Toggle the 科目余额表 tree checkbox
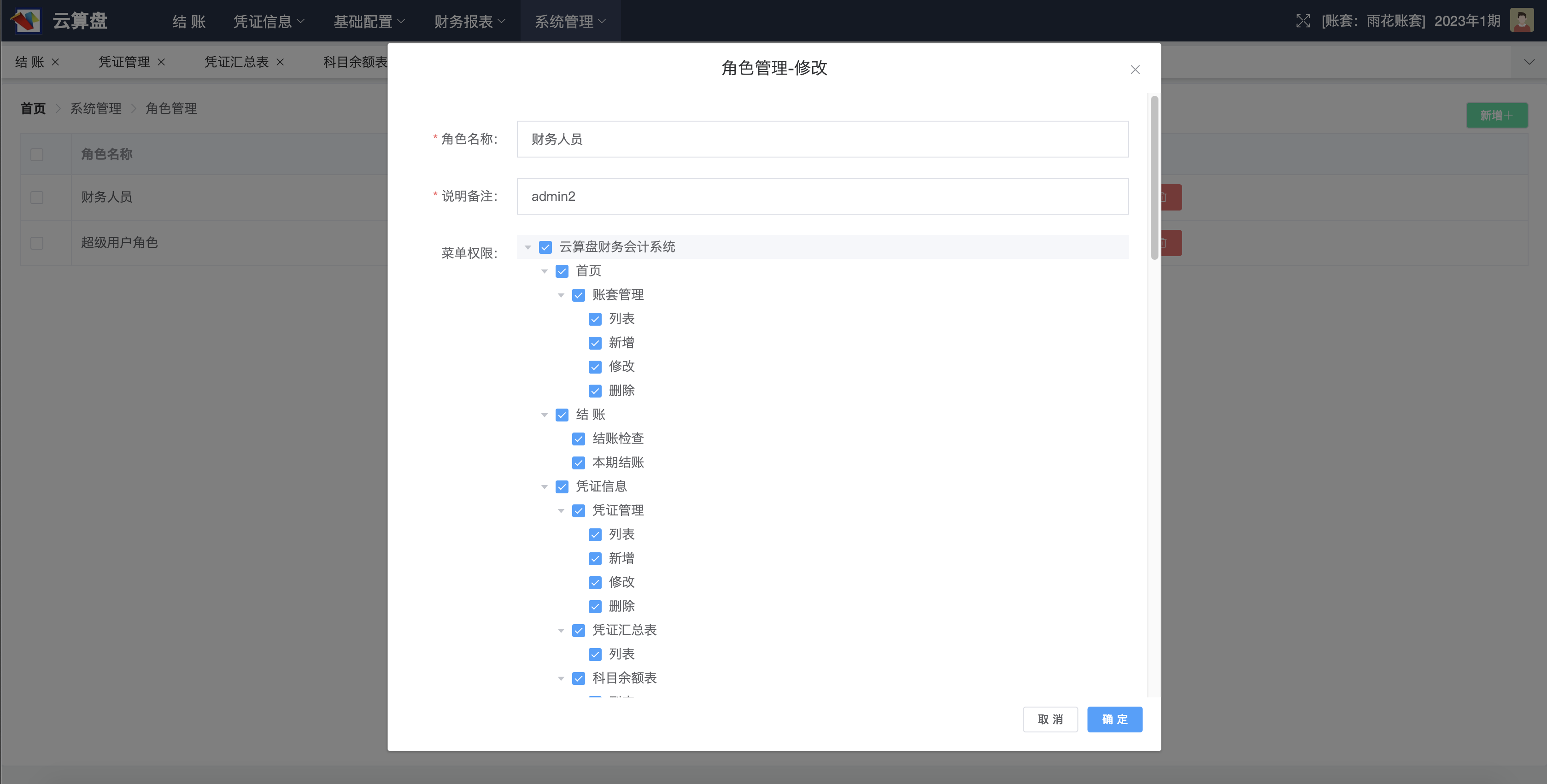This screenshot has width=1547, height=784. (x=578, y=679)
